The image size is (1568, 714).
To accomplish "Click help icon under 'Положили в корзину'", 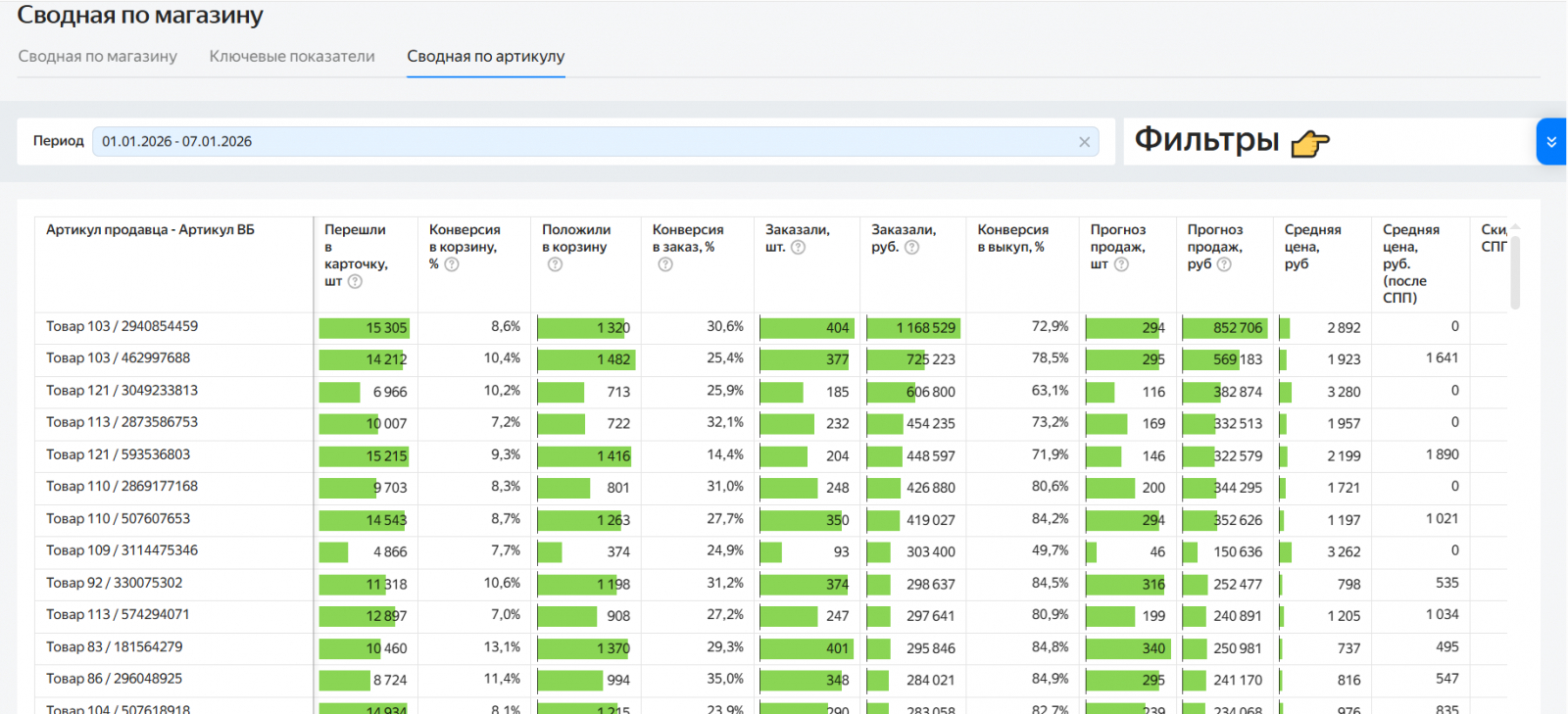I will (x=555, y=264).
